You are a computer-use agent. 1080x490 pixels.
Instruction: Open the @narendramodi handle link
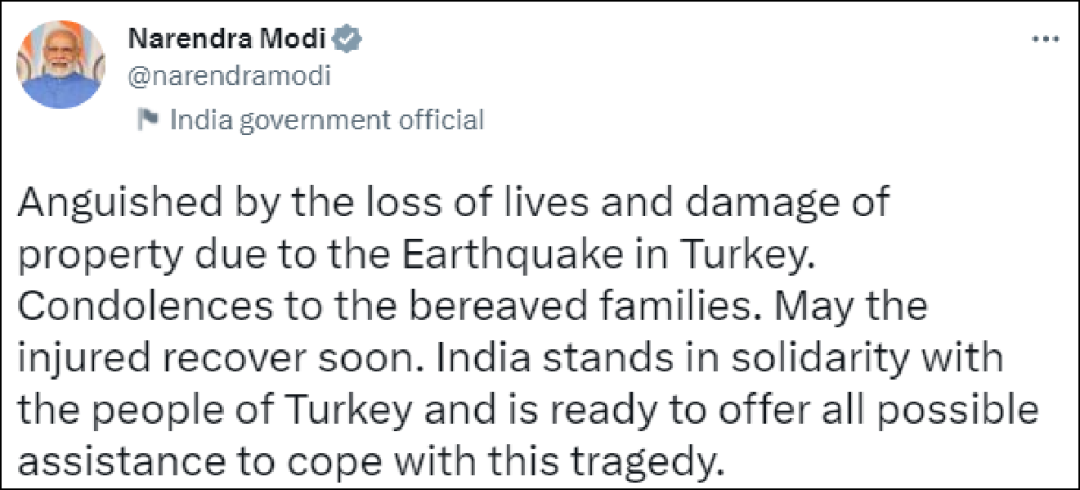tap(229, 76)
